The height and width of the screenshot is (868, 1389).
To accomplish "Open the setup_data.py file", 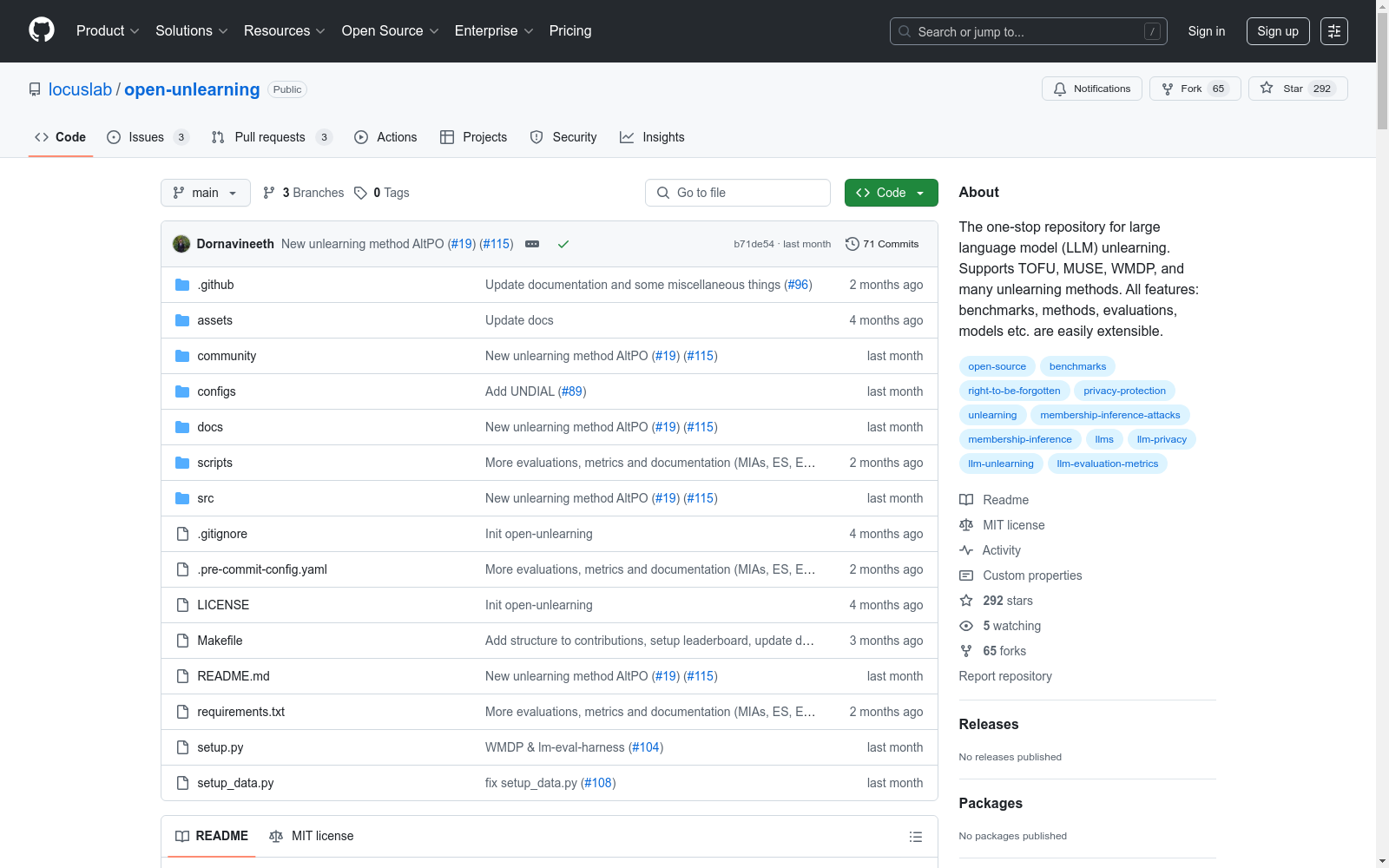I will tap(235, 783).
